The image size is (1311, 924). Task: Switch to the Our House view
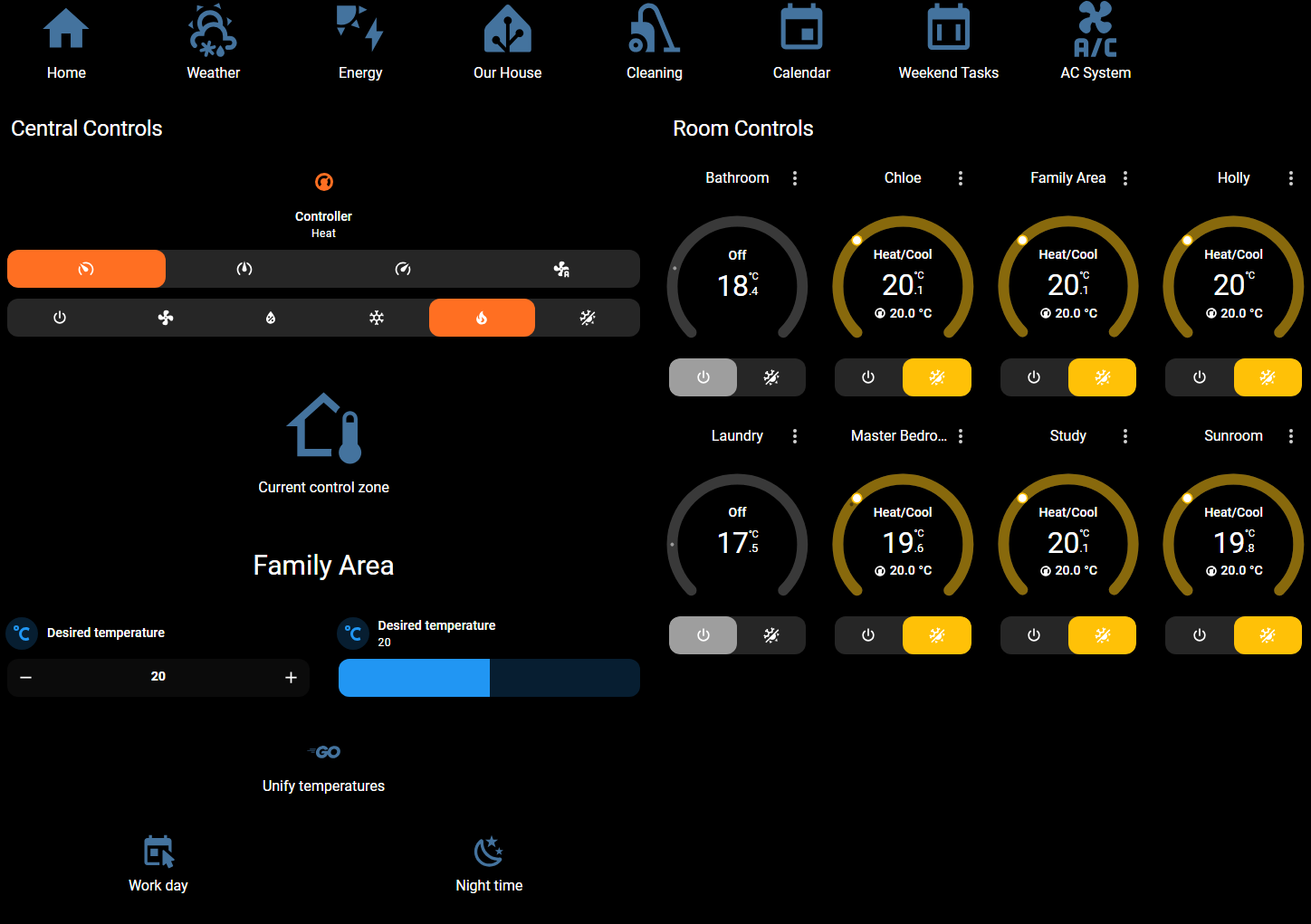(508, 43)
